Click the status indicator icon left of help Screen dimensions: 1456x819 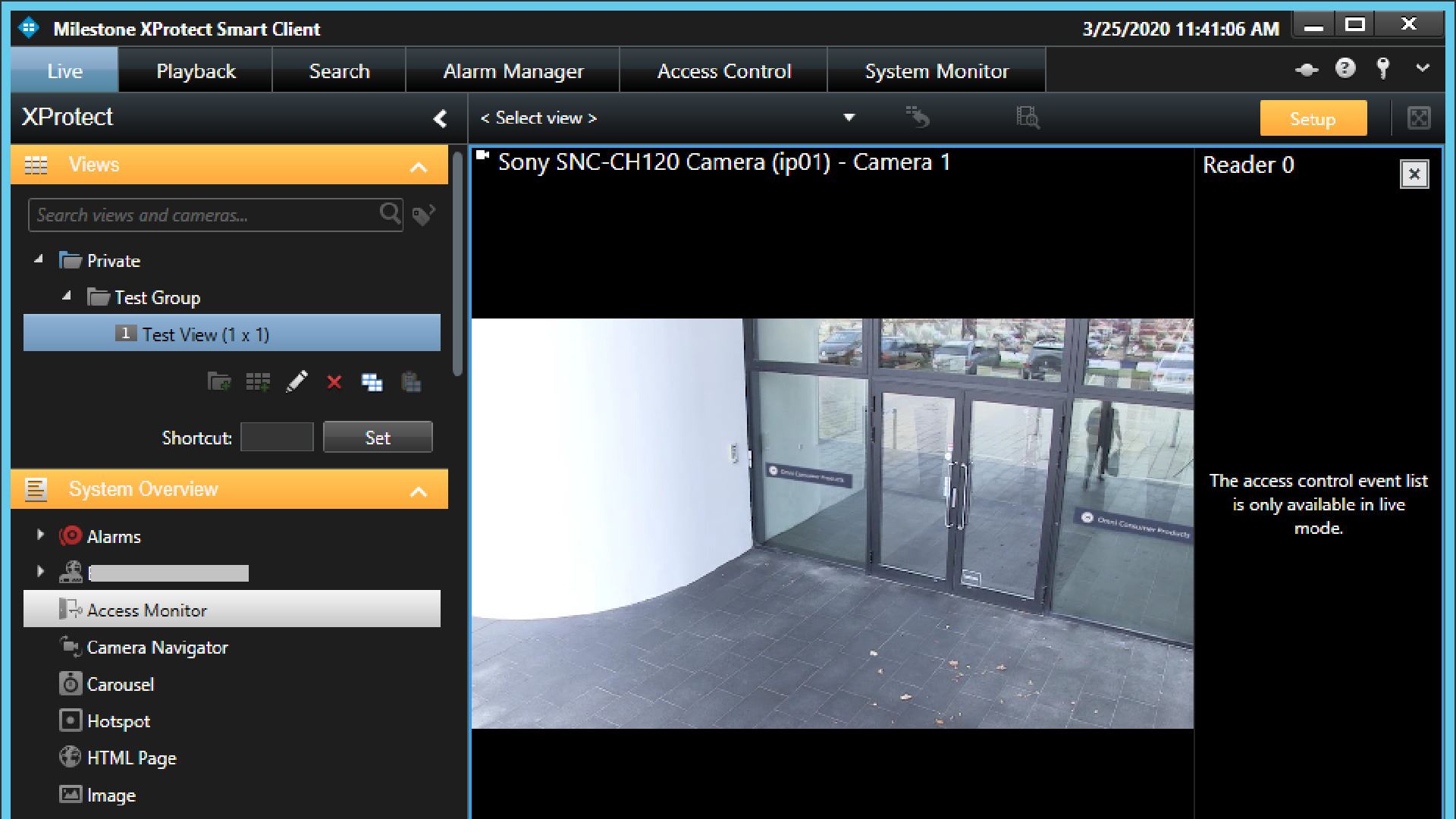click(1307, 70)
